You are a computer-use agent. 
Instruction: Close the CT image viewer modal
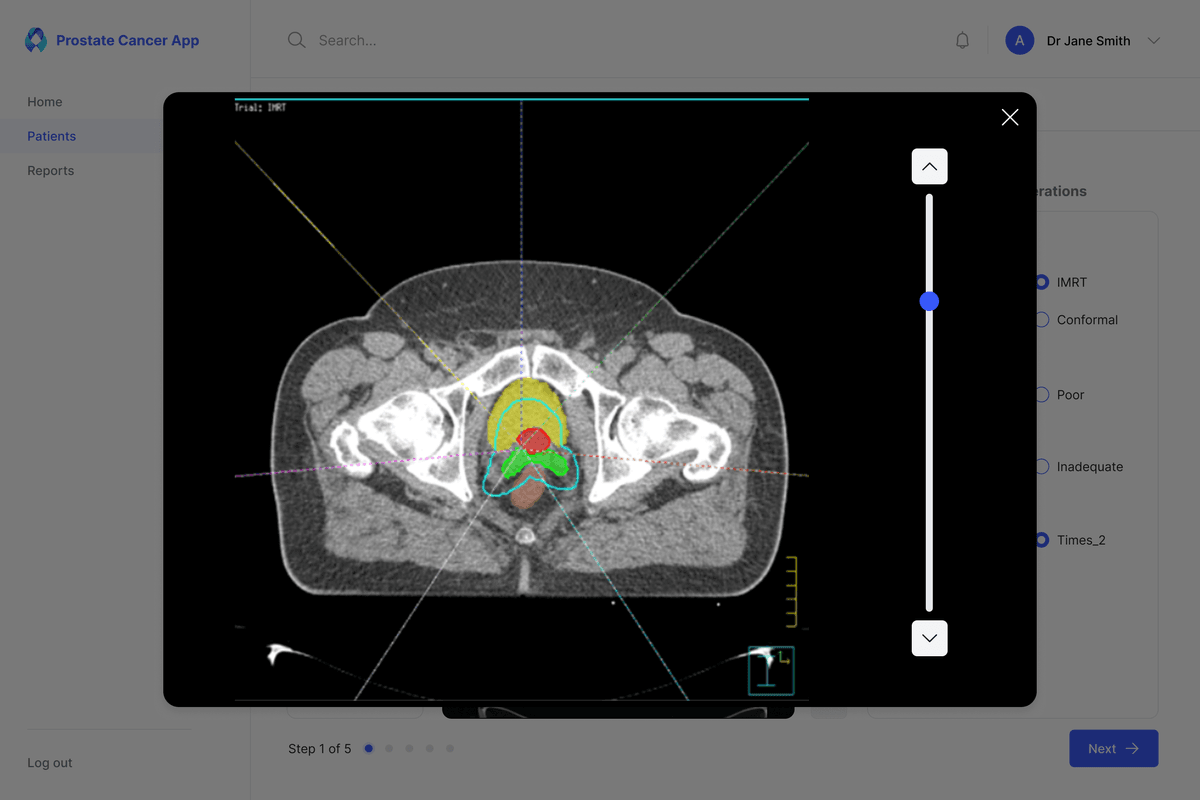[x=1010, y=118]
